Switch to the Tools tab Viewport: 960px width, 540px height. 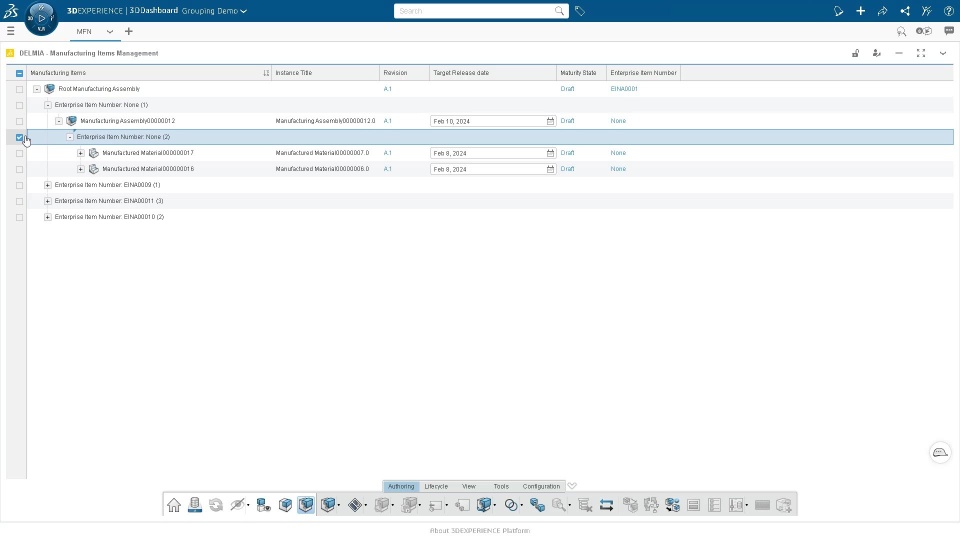501,486
